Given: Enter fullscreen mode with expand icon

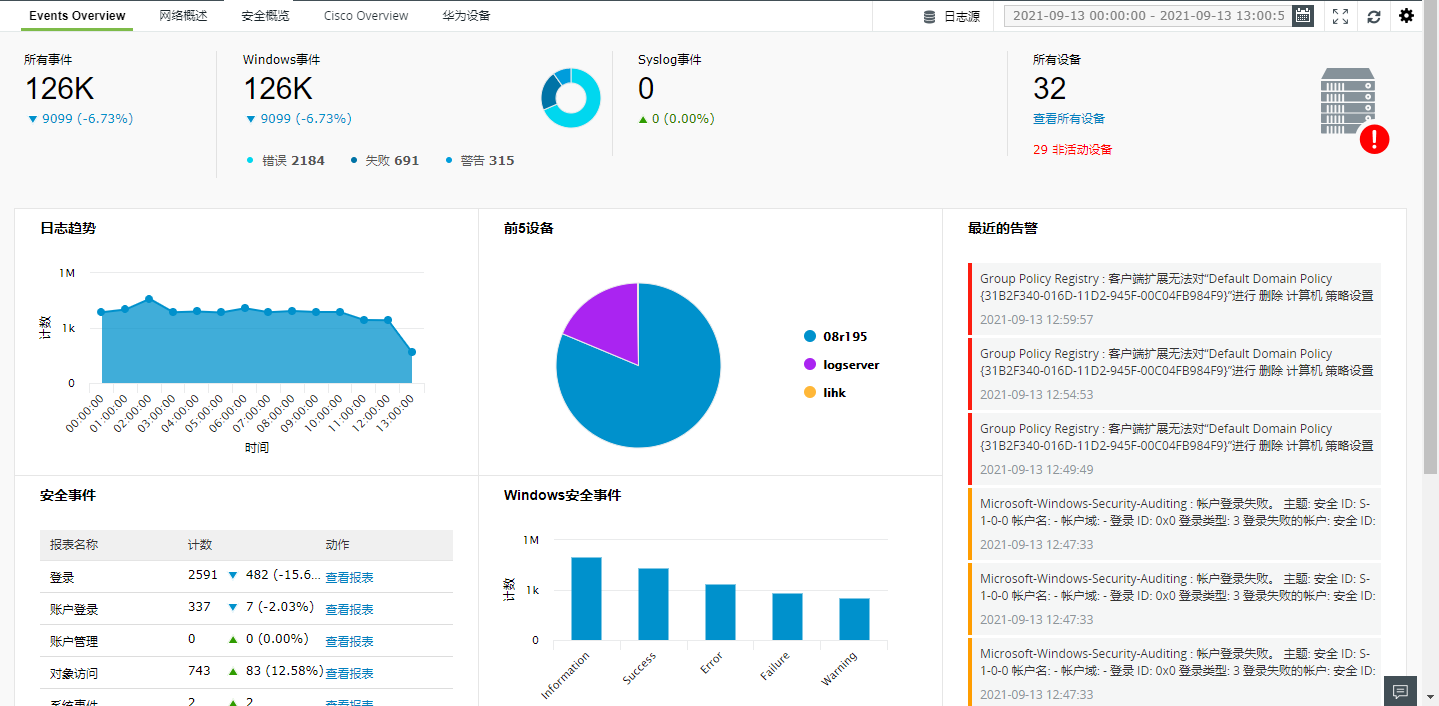Looking at the screenshot, I should (x=1341, y=16).
